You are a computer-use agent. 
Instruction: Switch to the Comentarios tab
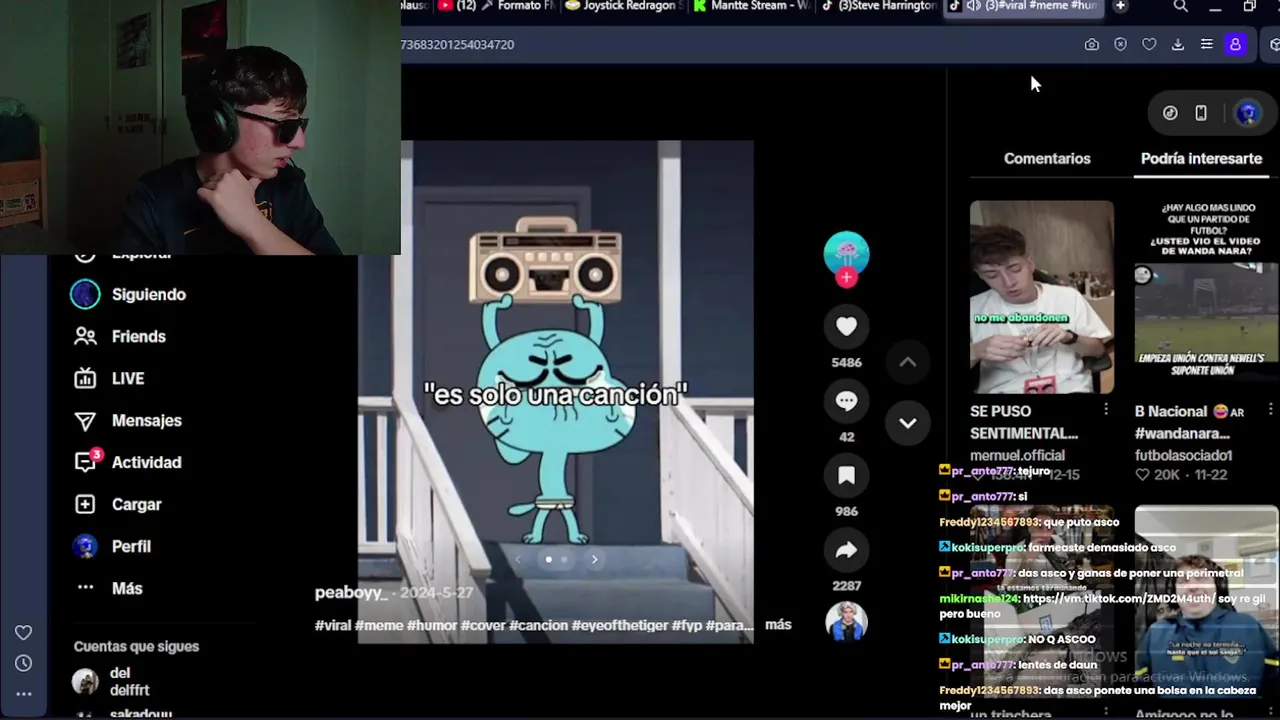[x=1047, y=158]
